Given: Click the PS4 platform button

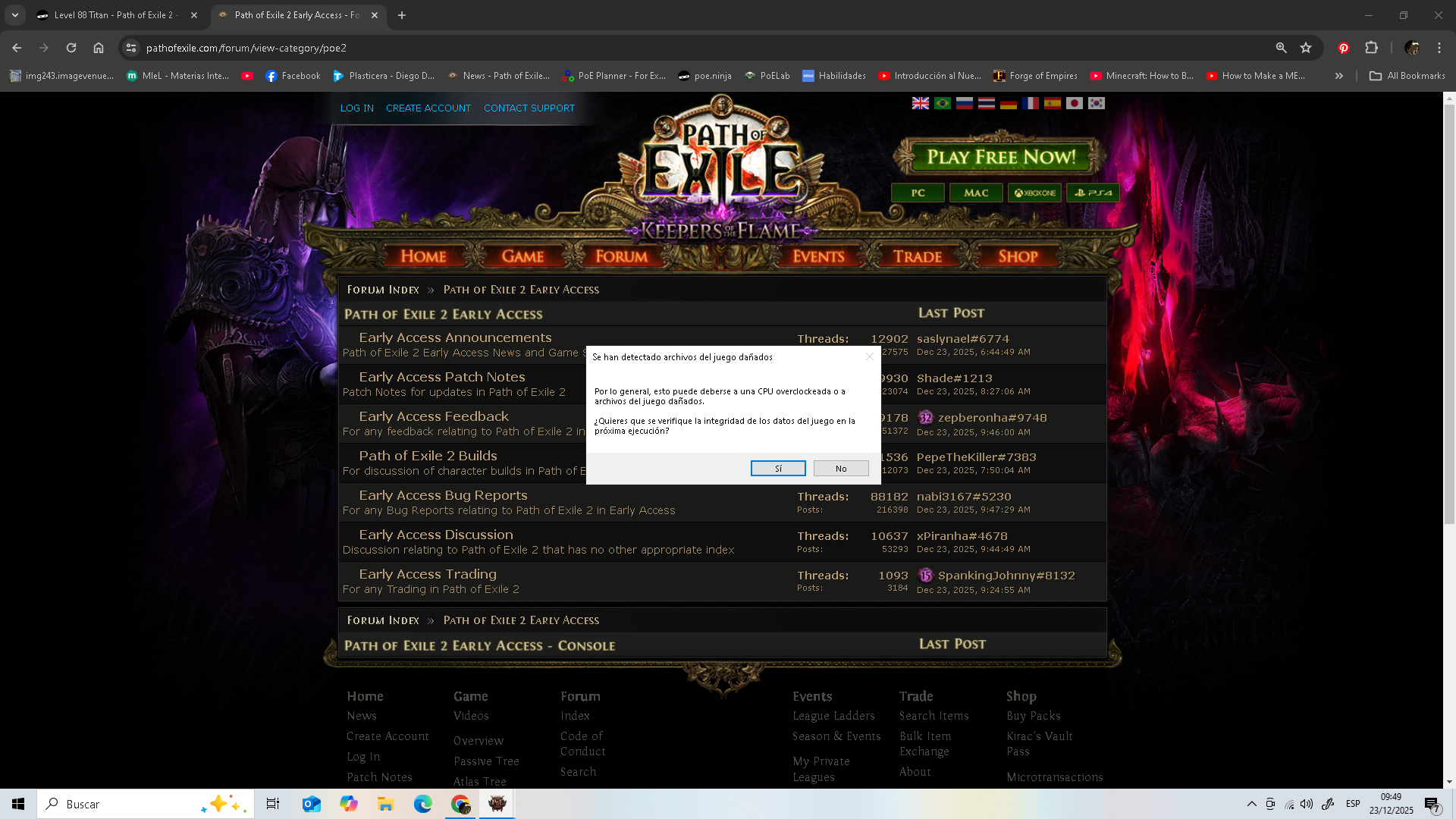Looking at the screenshot, I should pyautogui.click(x=1092, y=193).
